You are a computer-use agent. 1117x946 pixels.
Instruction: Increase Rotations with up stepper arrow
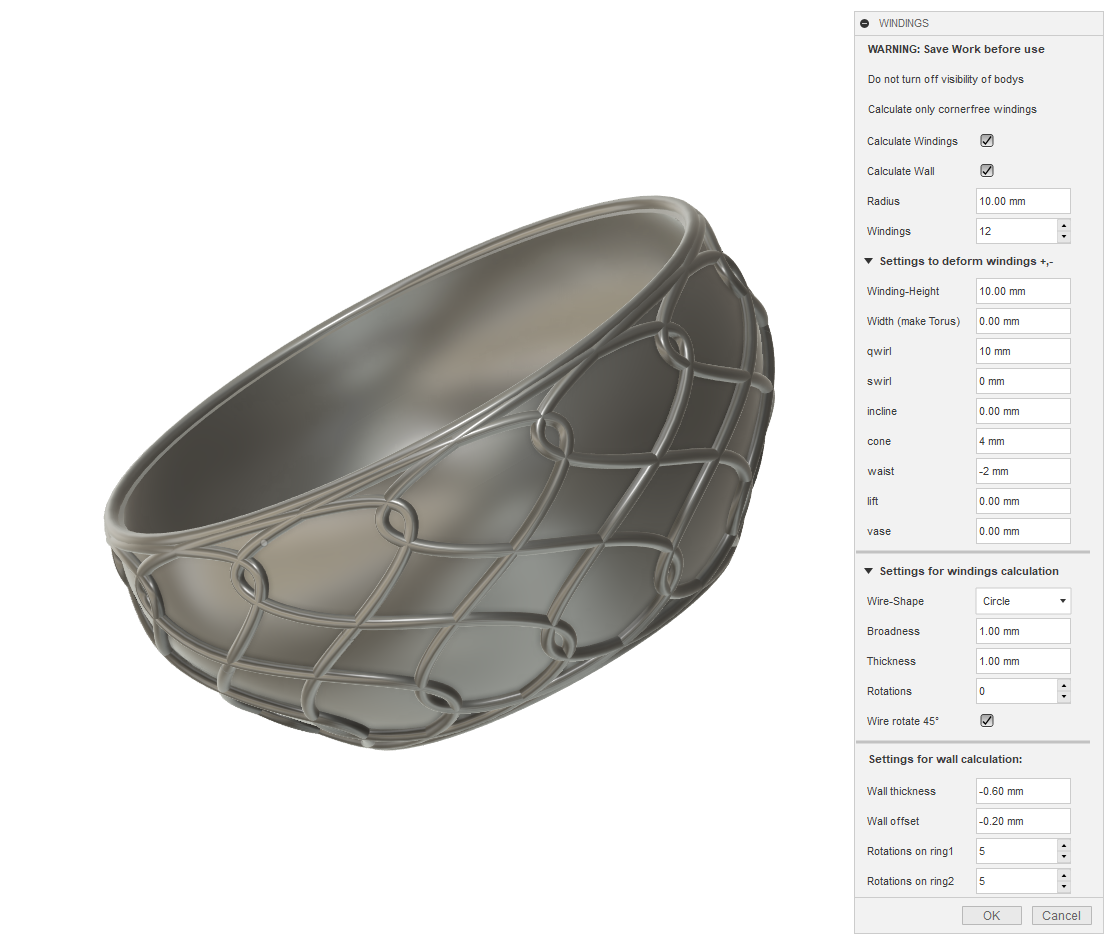point(1064,685)
